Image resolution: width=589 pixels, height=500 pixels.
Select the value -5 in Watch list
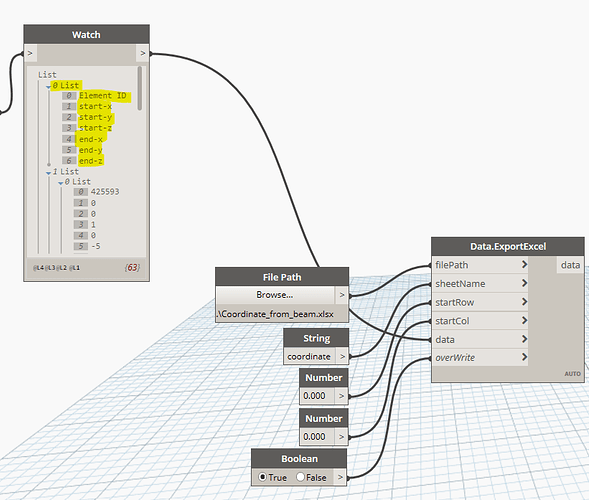click(96, 246)
